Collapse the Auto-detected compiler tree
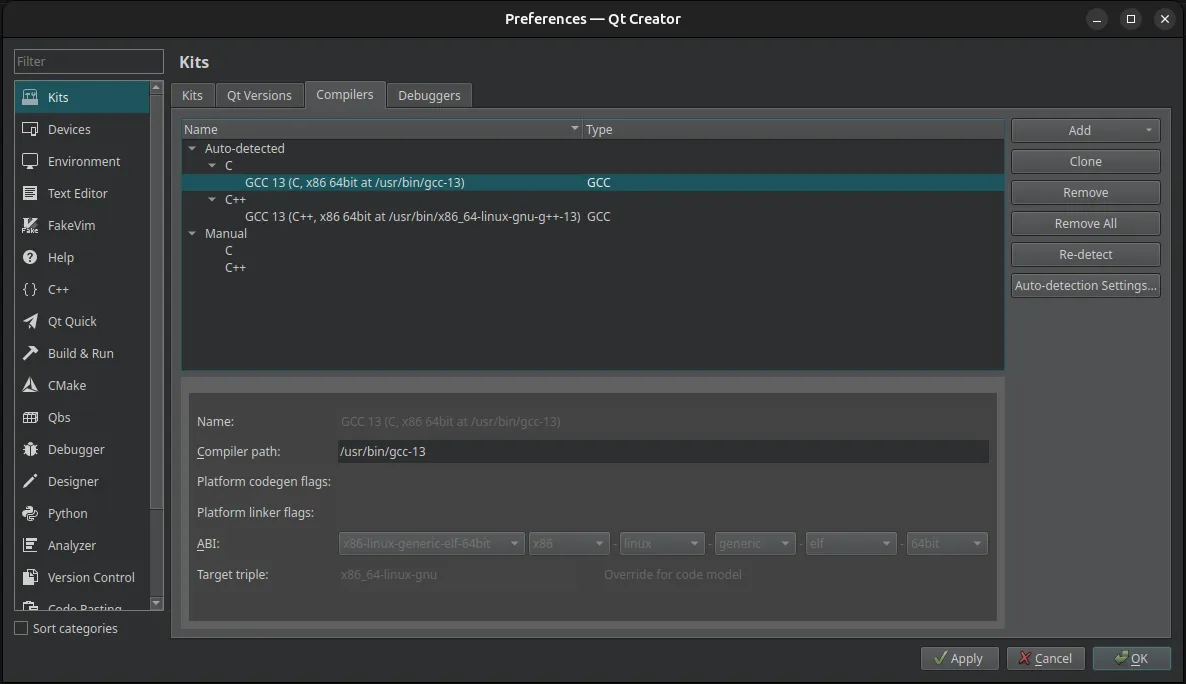Image resolution: width=1186 pixels, height=684 pixels. 192,148
